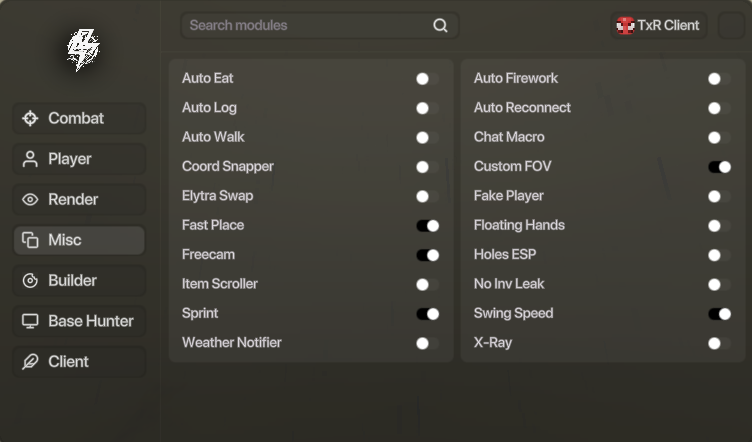
Task: Click the Auto Log module name
Action: (x=209, y=108)
